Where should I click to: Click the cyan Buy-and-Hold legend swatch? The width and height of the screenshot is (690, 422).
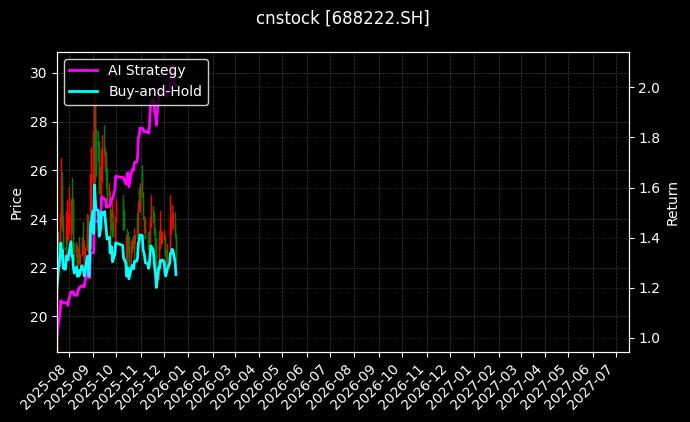click(x=84, y=91)
